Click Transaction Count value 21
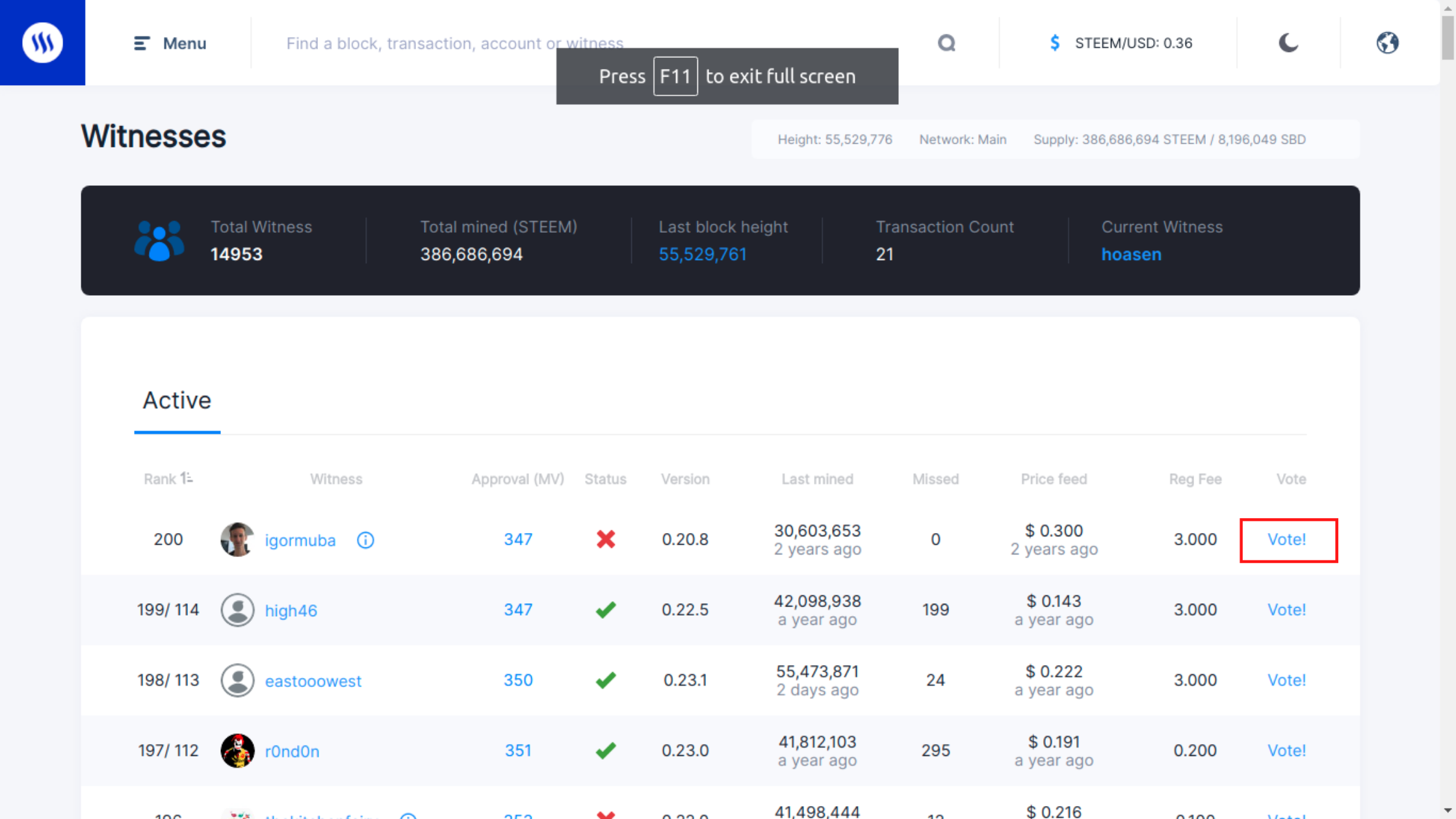1456x819 pixels. pyautogui.click(x=884, y=254)
